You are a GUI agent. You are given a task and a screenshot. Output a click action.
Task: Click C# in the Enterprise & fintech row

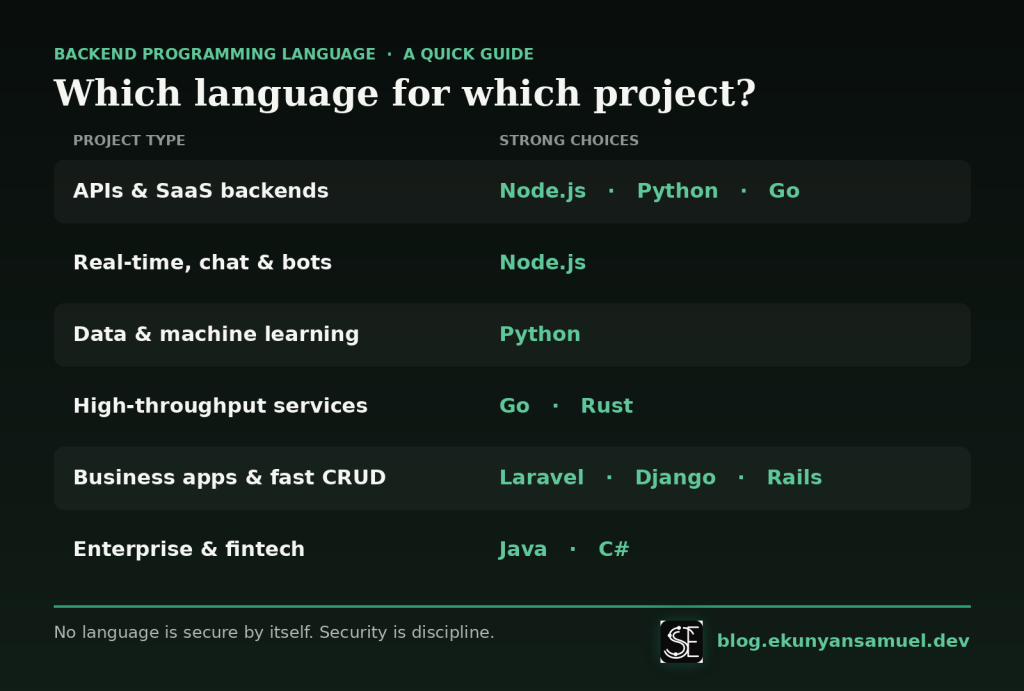[x=614, y=549]
